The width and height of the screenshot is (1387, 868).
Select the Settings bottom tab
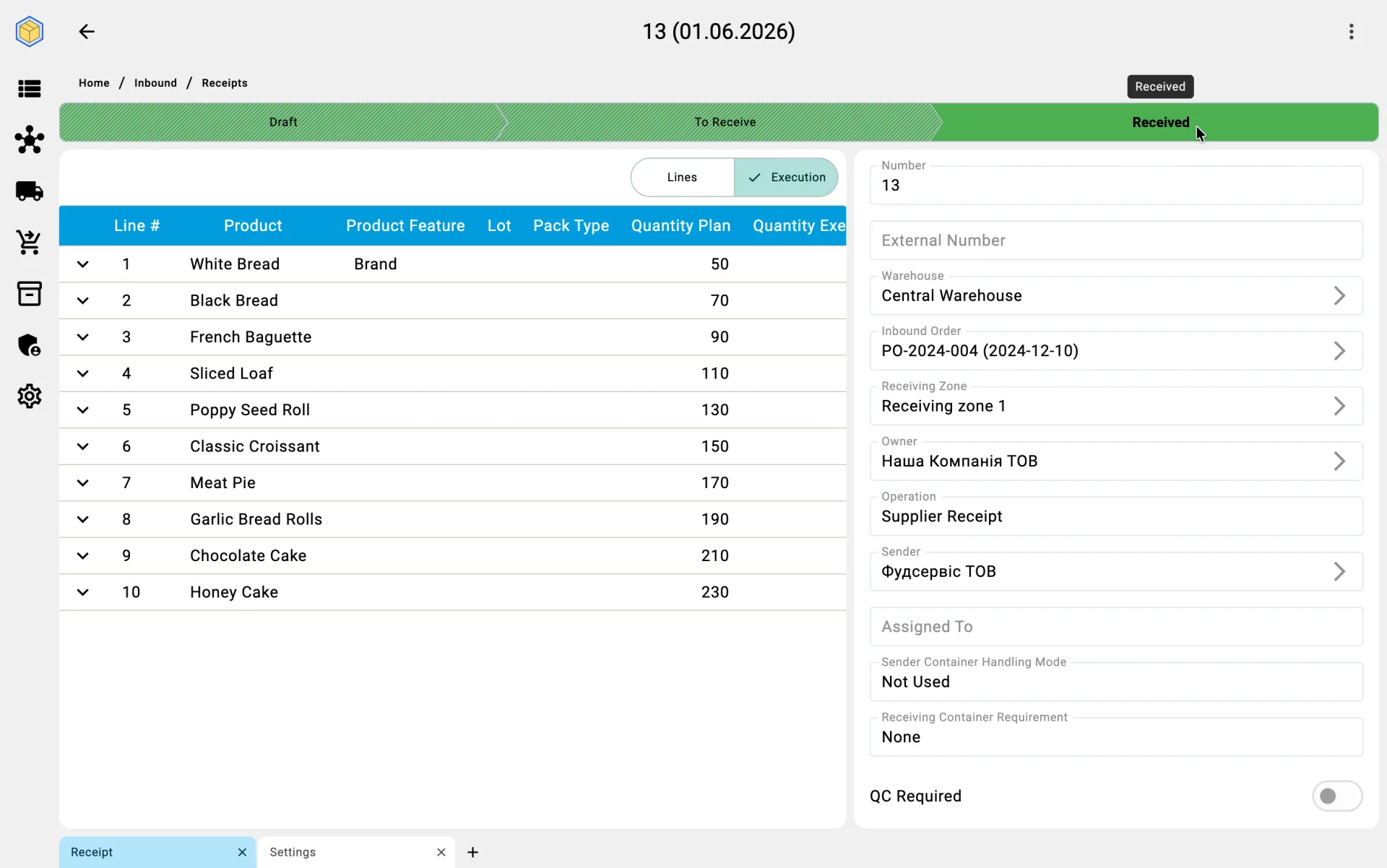[357, 852]
